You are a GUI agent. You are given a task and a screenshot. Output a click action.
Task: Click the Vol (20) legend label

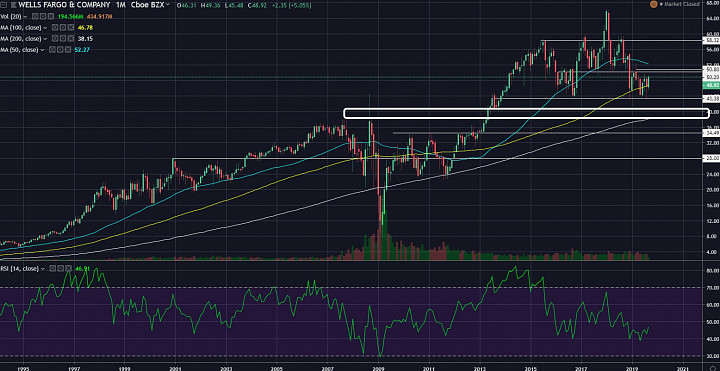11,17
